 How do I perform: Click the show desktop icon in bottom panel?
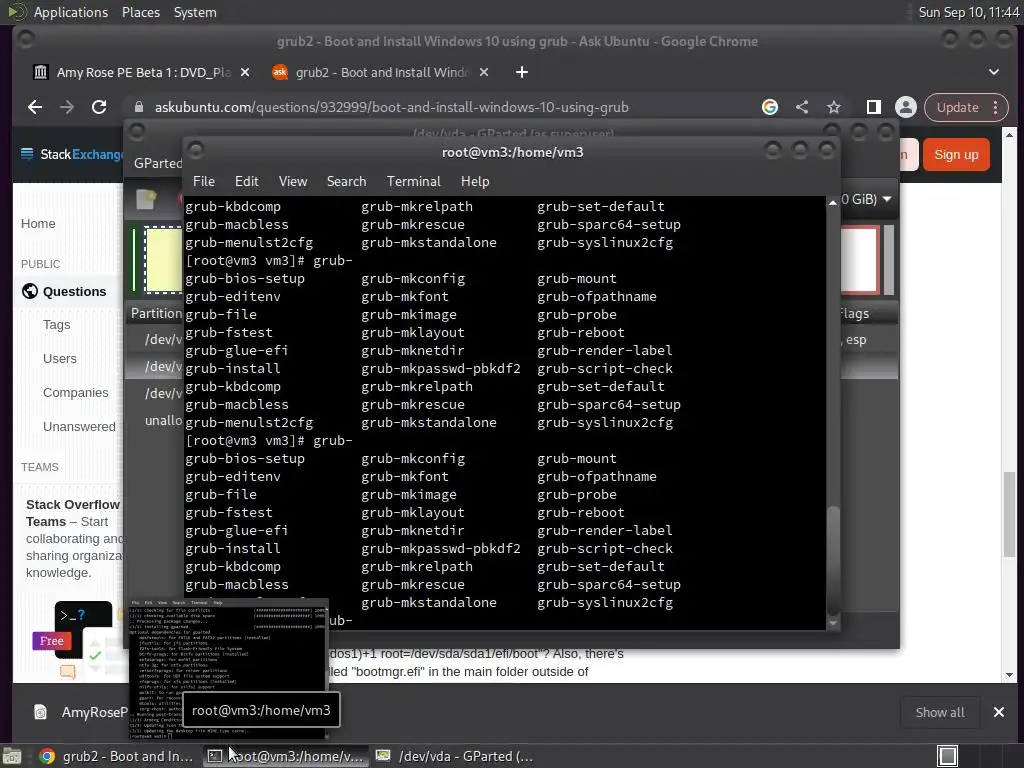coord(12,756)
